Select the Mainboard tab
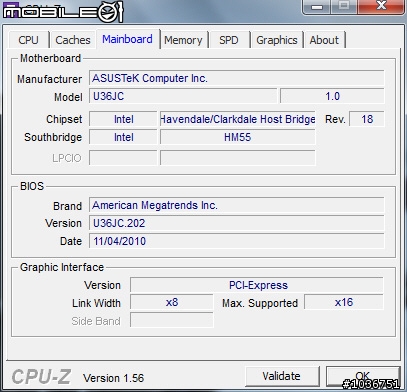Viewport: 407px width, 392px height. point(128,39)
